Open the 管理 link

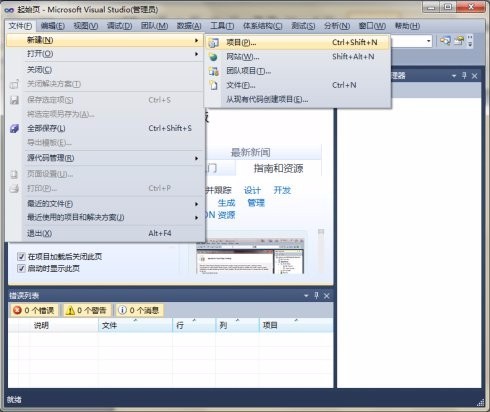tap(256, 203)
